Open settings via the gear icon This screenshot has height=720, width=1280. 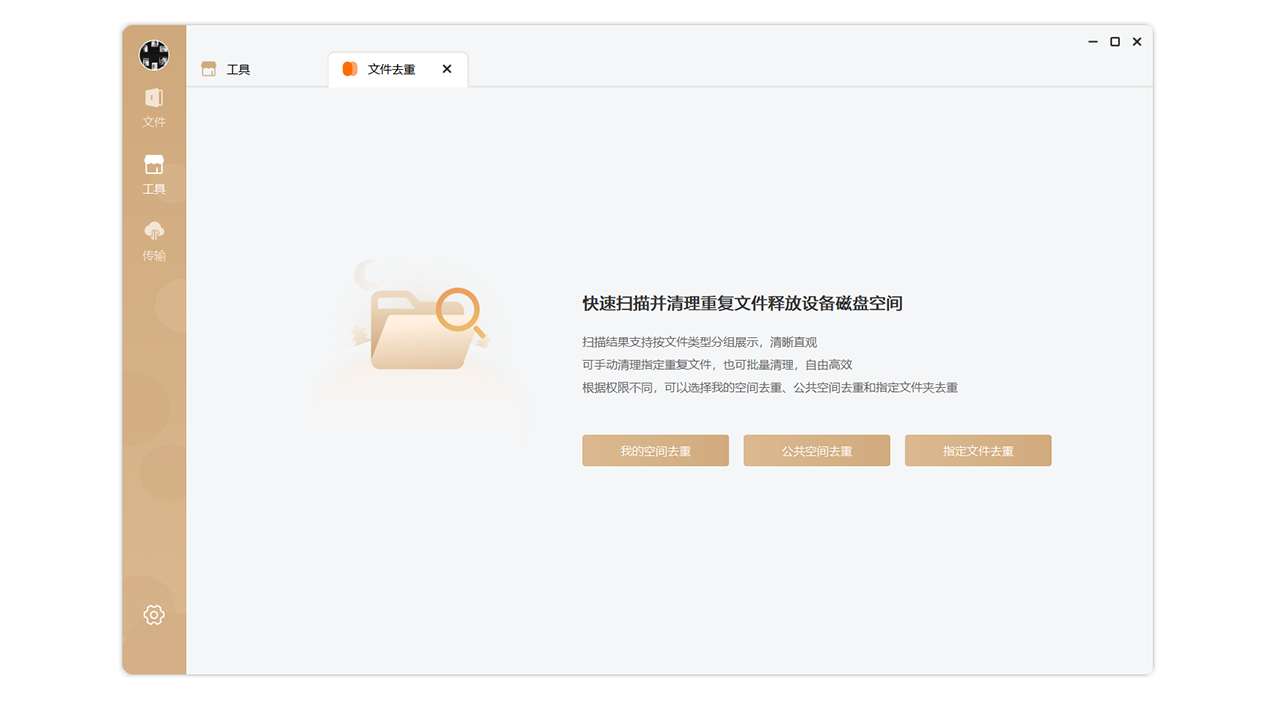[154, 614]
